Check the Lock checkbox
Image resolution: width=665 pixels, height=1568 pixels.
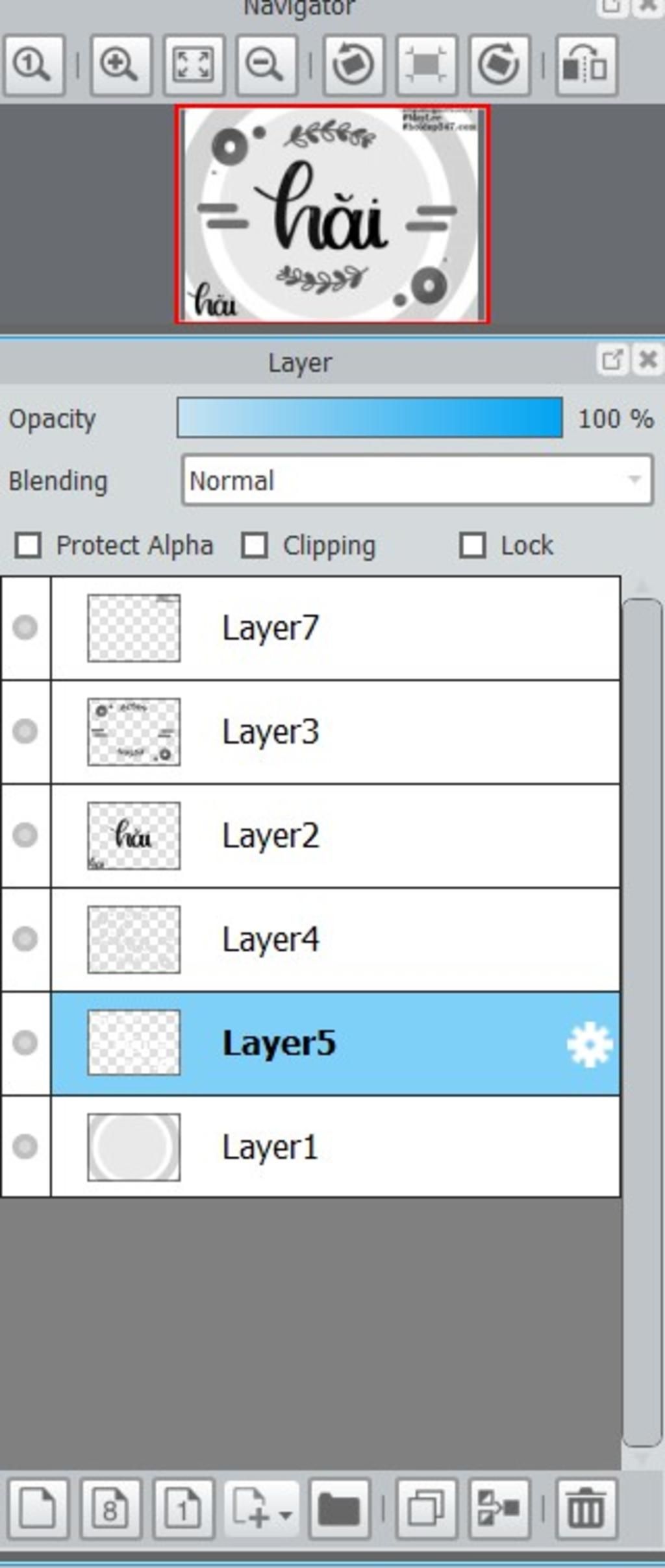click(472, 545)
